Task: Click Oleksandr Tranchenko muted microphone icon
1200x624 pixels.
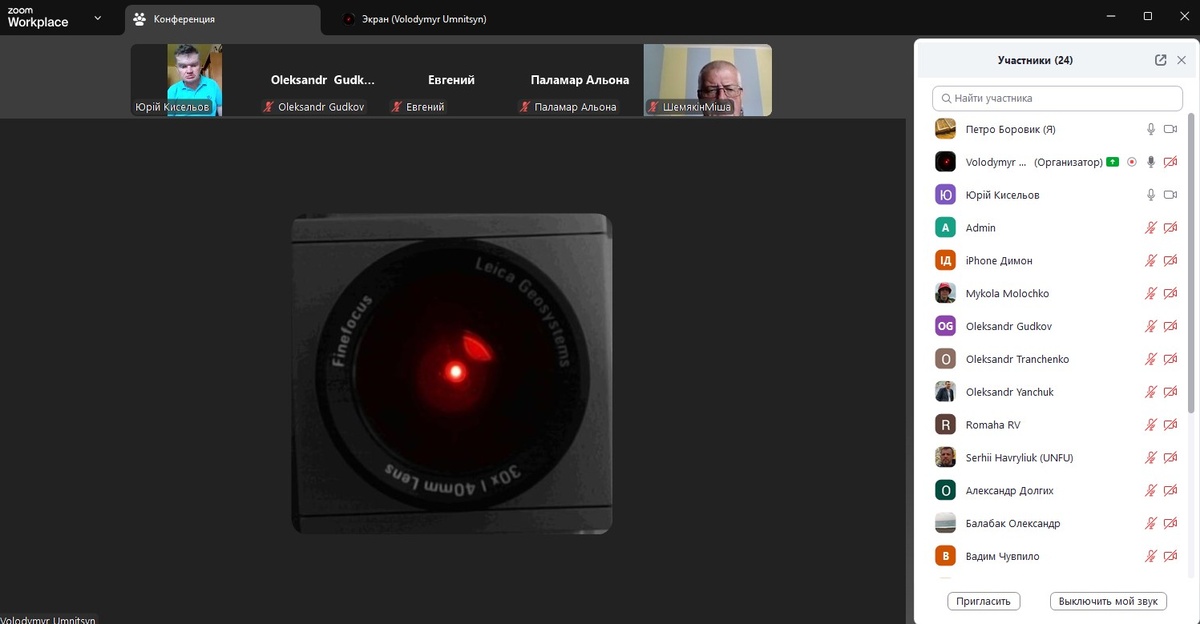Action: click(1151, 359)
